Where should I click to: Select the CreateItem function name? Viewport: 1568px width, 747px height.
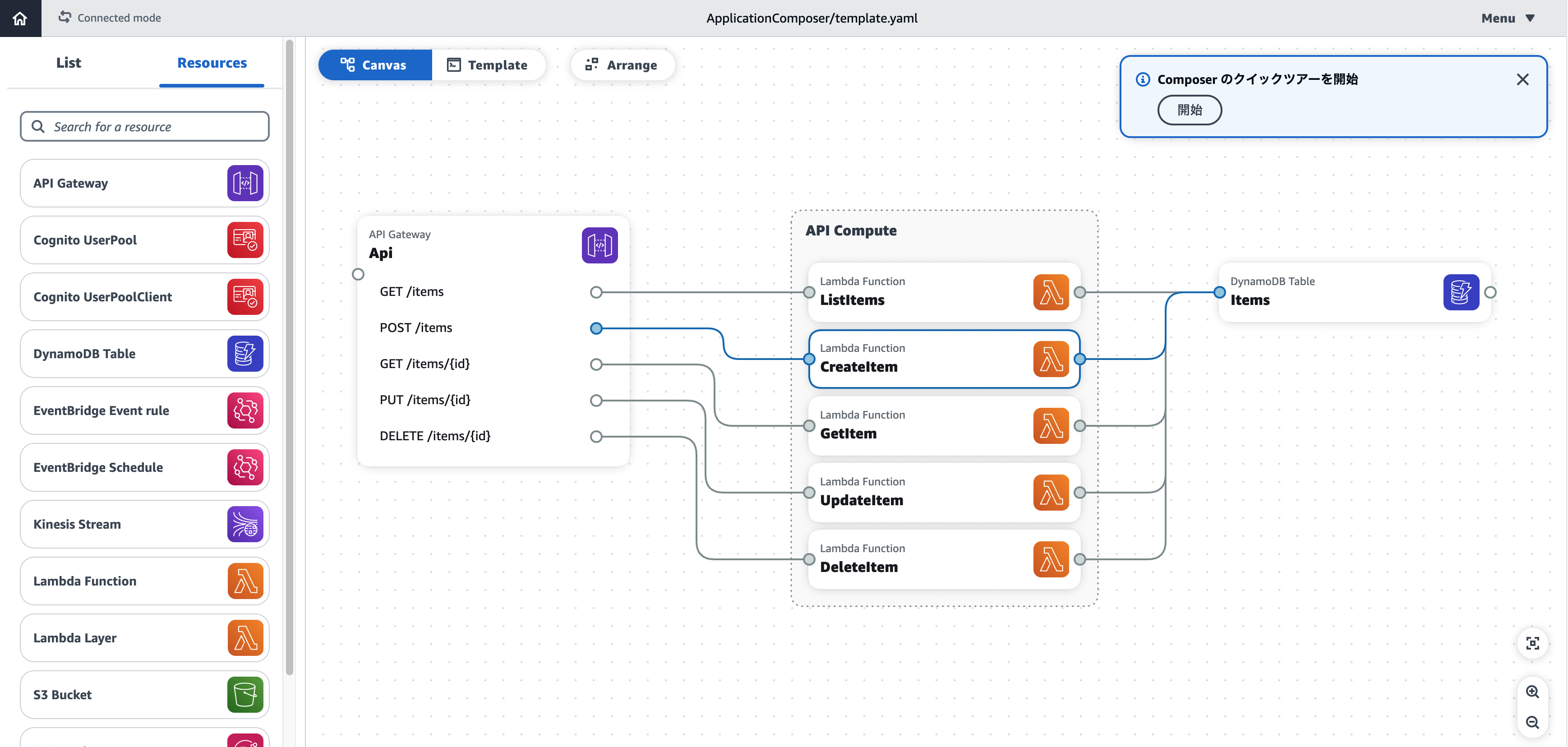(x=858, y=366)
